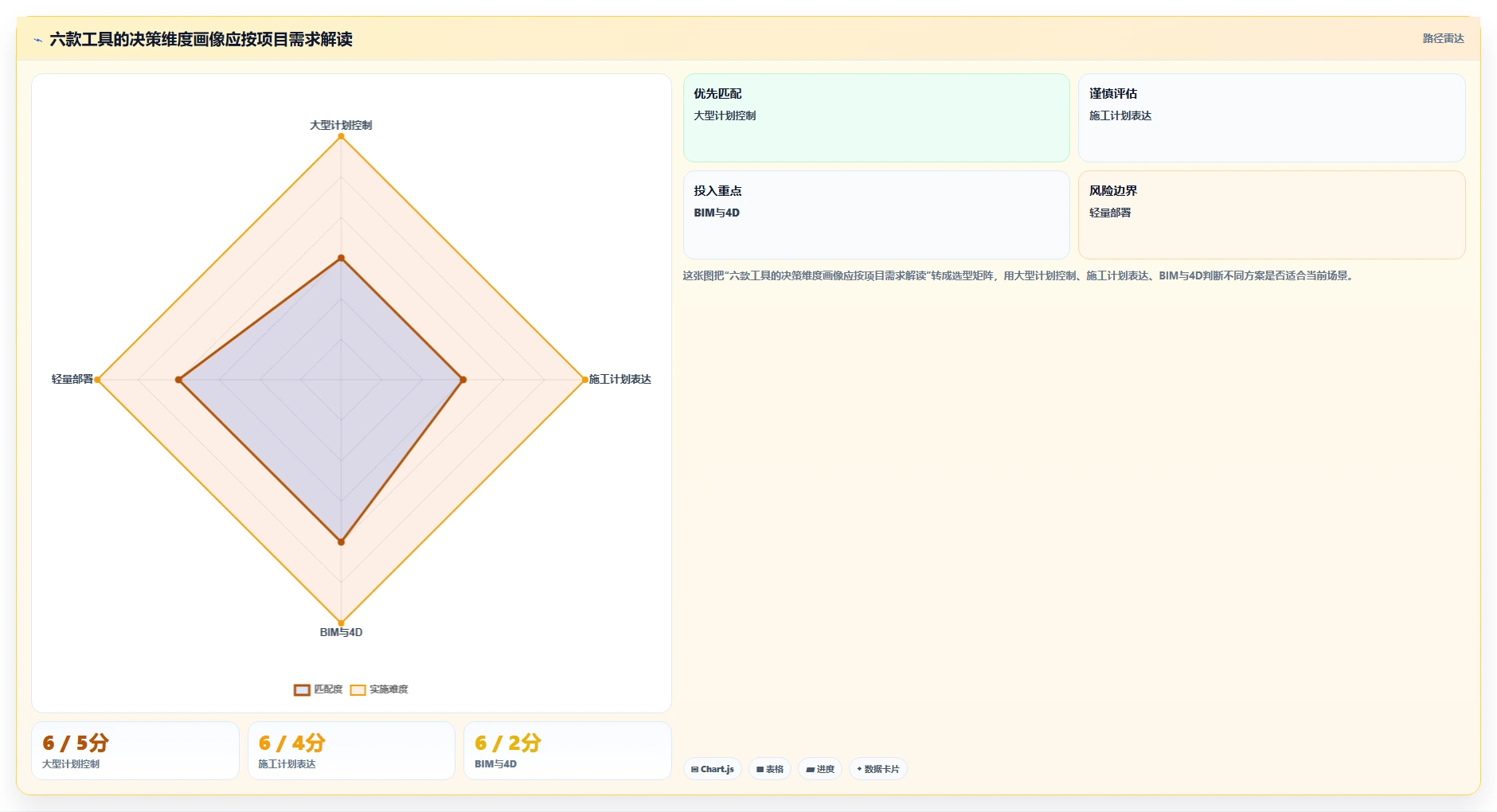Toggle the 匹配度 legend item
The width and height of the screenshot is (1497, 812).
(x=319, y=689)
